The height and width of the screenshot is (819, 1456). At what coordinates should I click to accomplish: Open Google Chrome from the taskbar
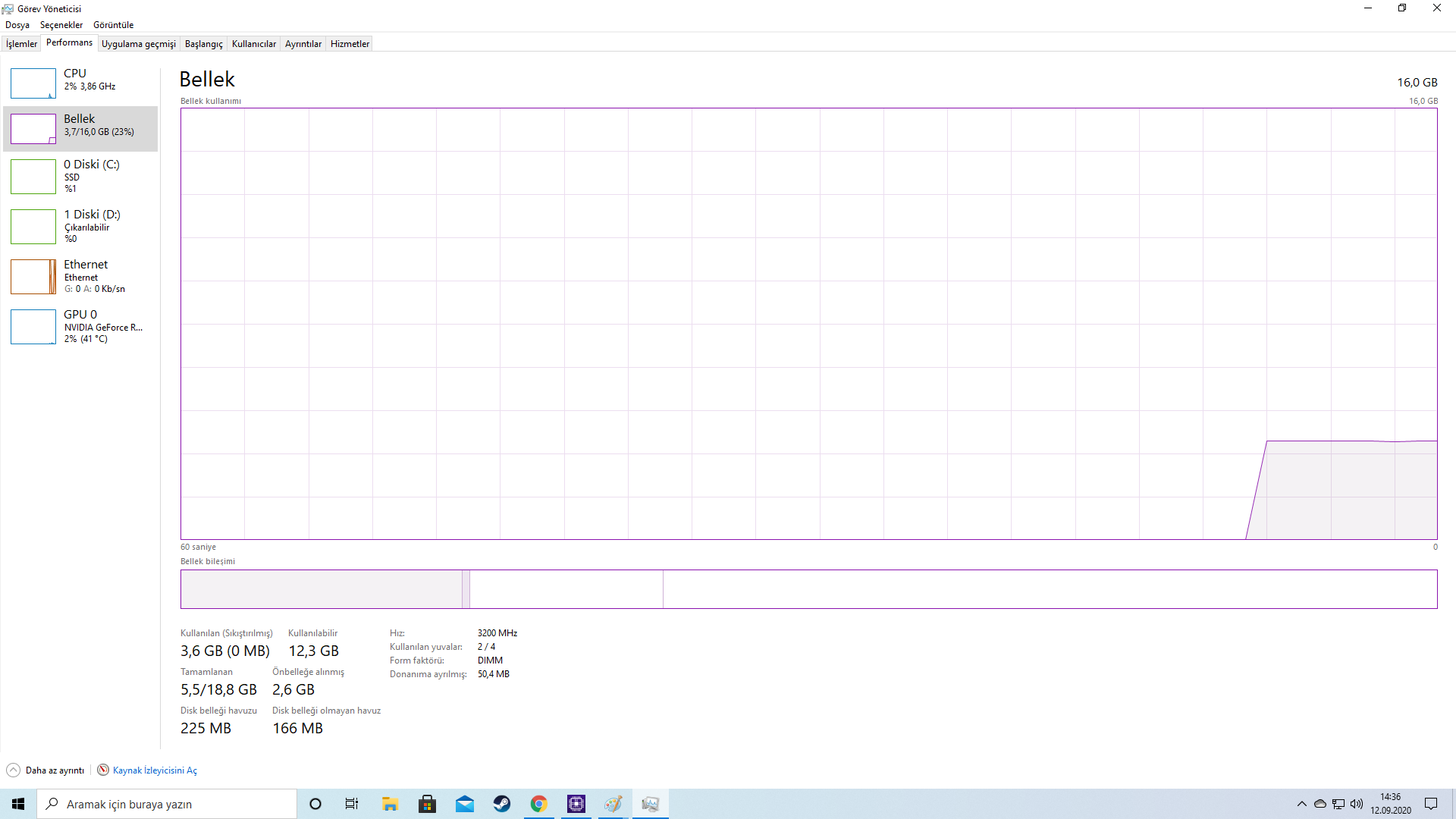pos(539,804)
